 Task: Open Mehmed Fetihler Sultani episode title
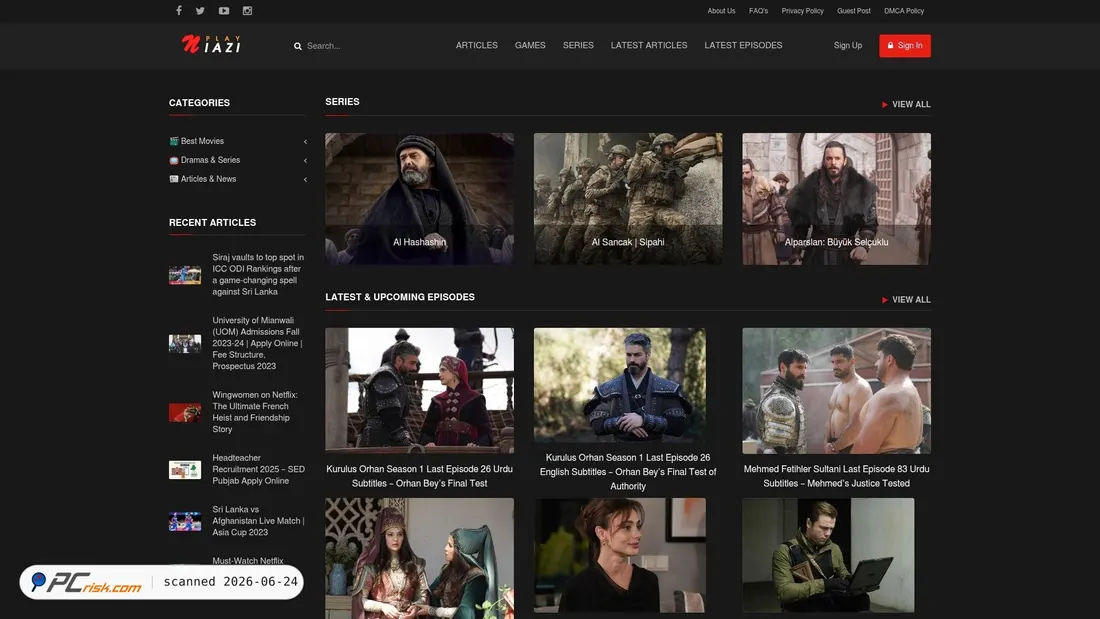pyautogui.click(x=836, y=476)
